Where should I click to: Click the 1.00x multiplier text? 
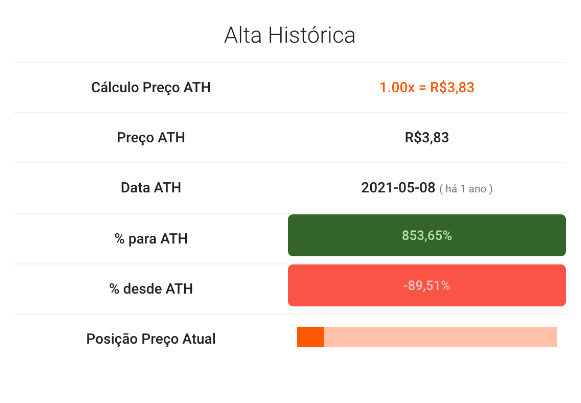pos(397,87)
